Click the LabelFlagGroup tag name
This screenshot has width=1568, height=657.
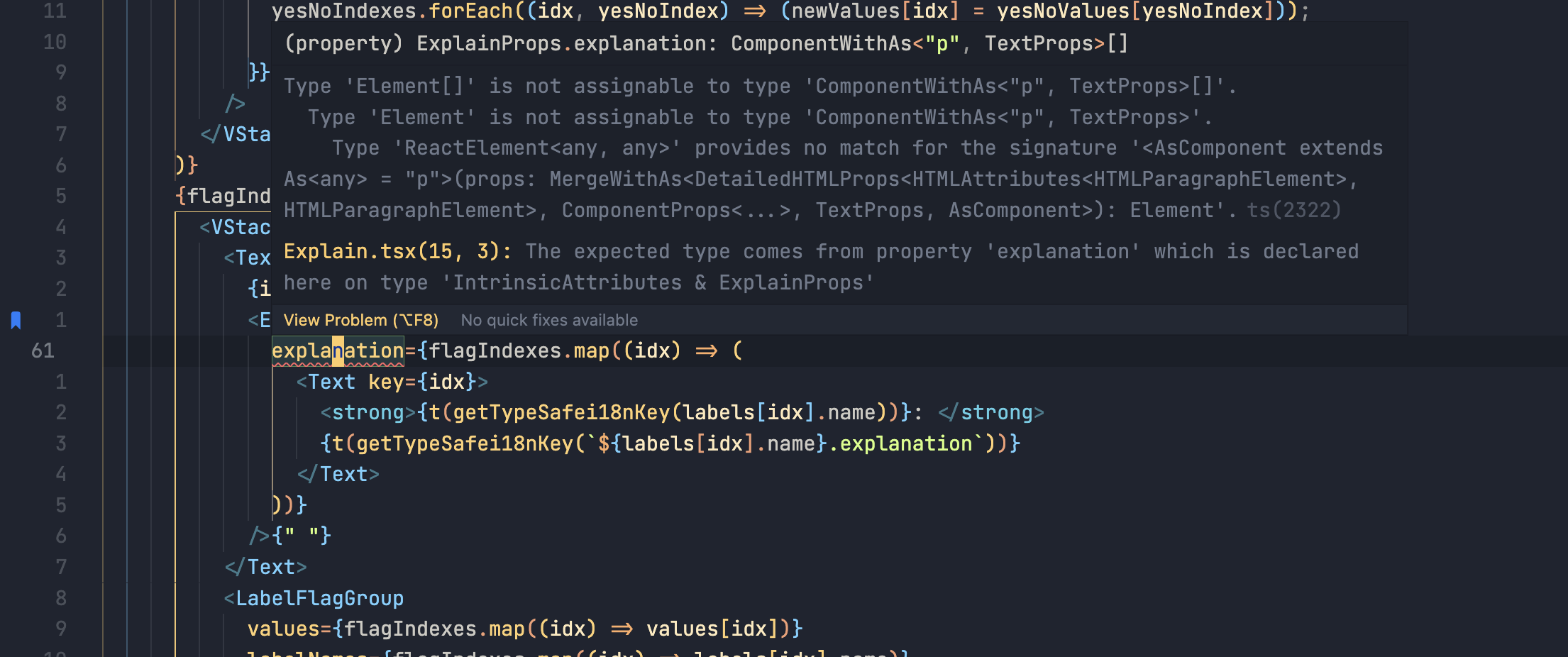point(319,598)
